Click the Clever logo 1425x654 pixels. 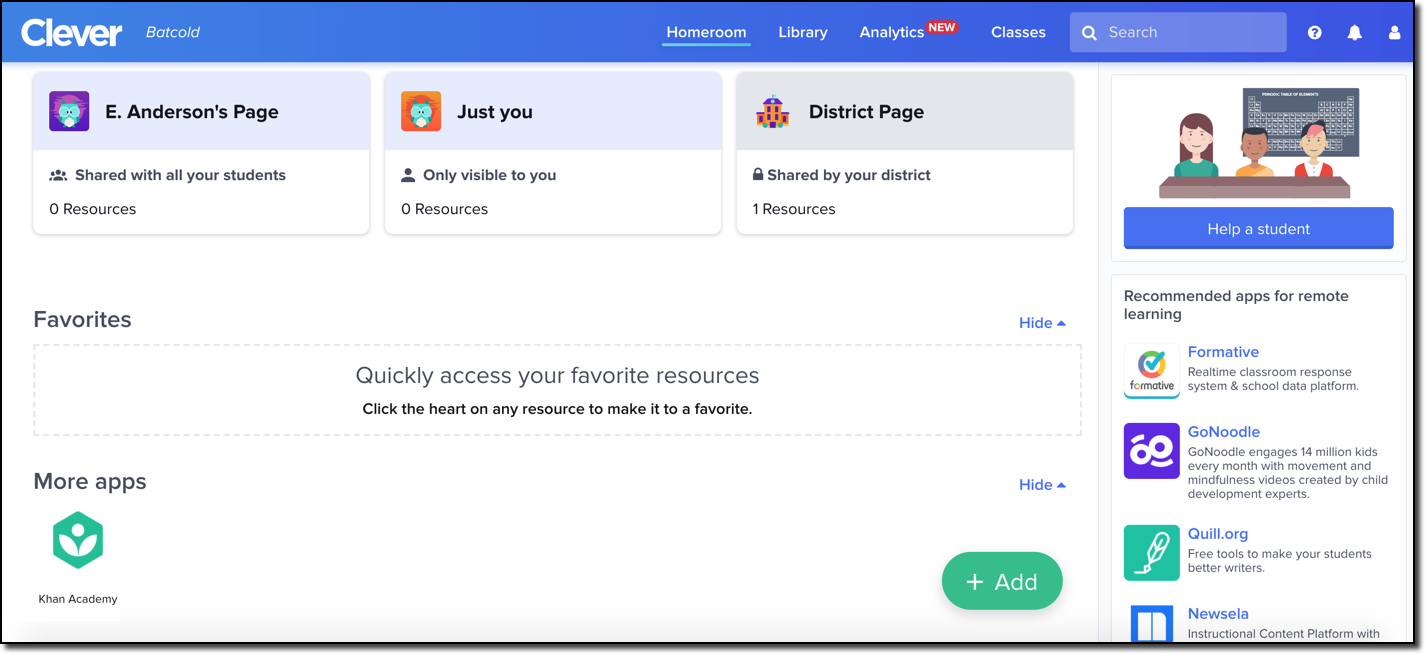click(71, 32)
